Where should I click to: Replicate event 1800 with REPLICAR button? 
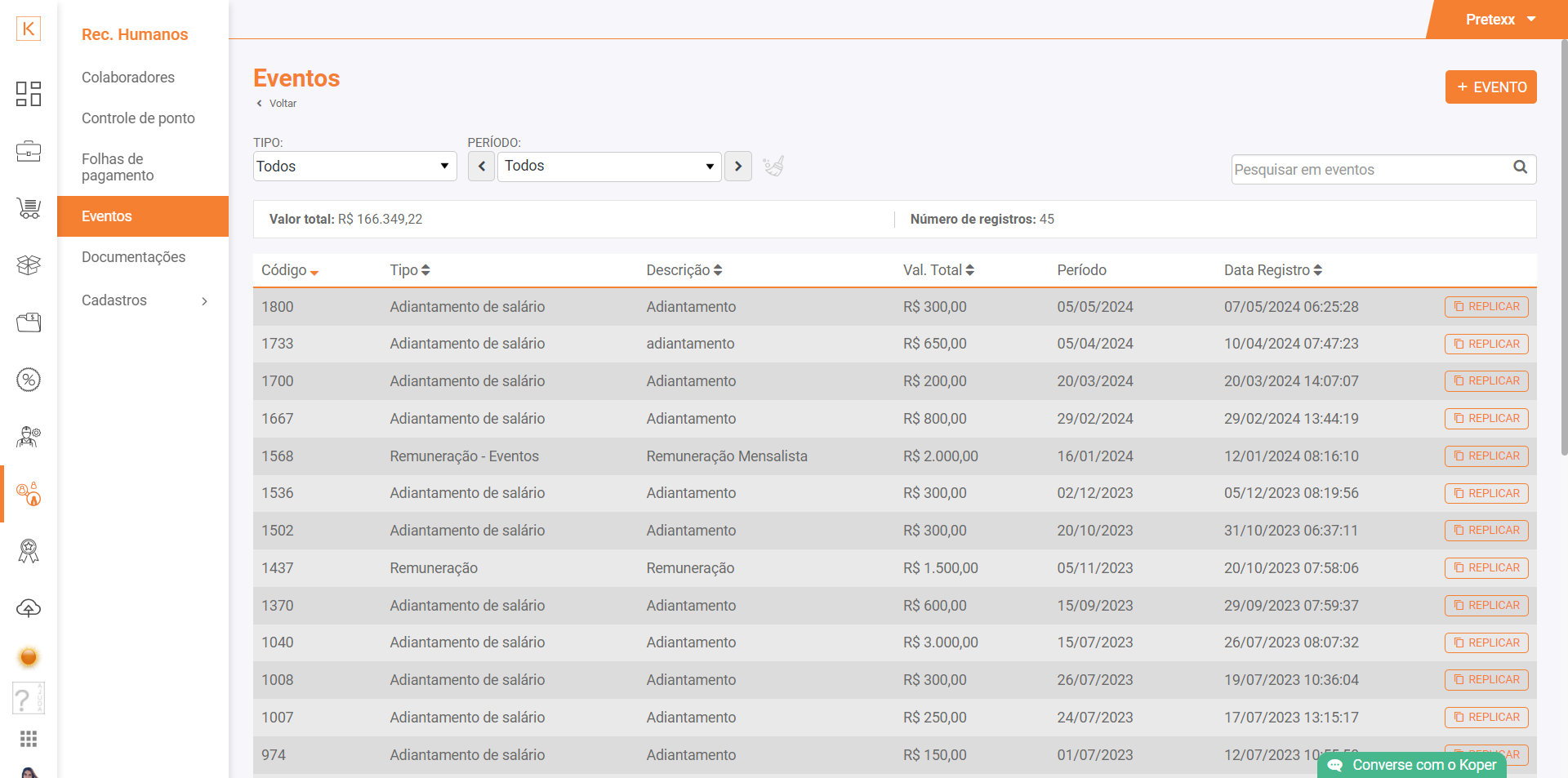[1486, 307]
